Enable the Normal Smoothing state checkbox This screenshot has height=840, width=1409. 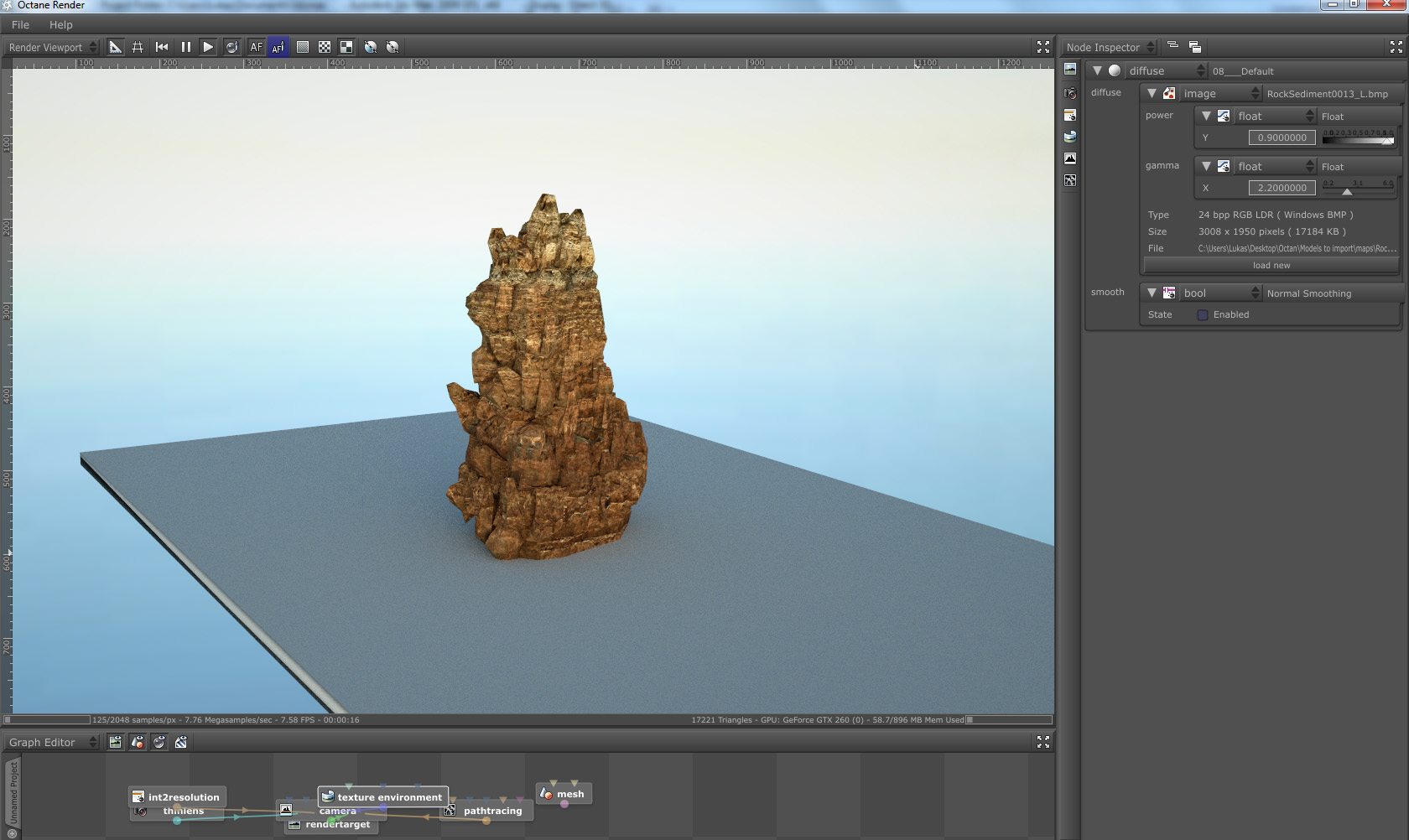tap(1203, 315)
